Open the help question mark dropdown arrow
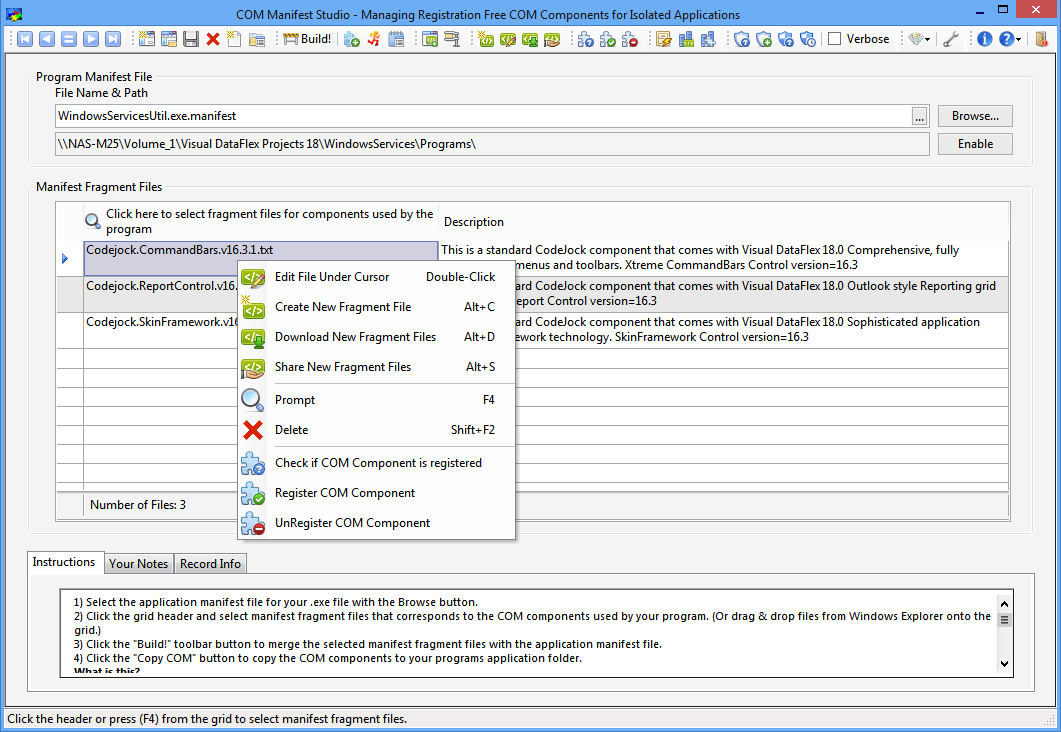This screenshot has height=732, width=1061. 1018,39
